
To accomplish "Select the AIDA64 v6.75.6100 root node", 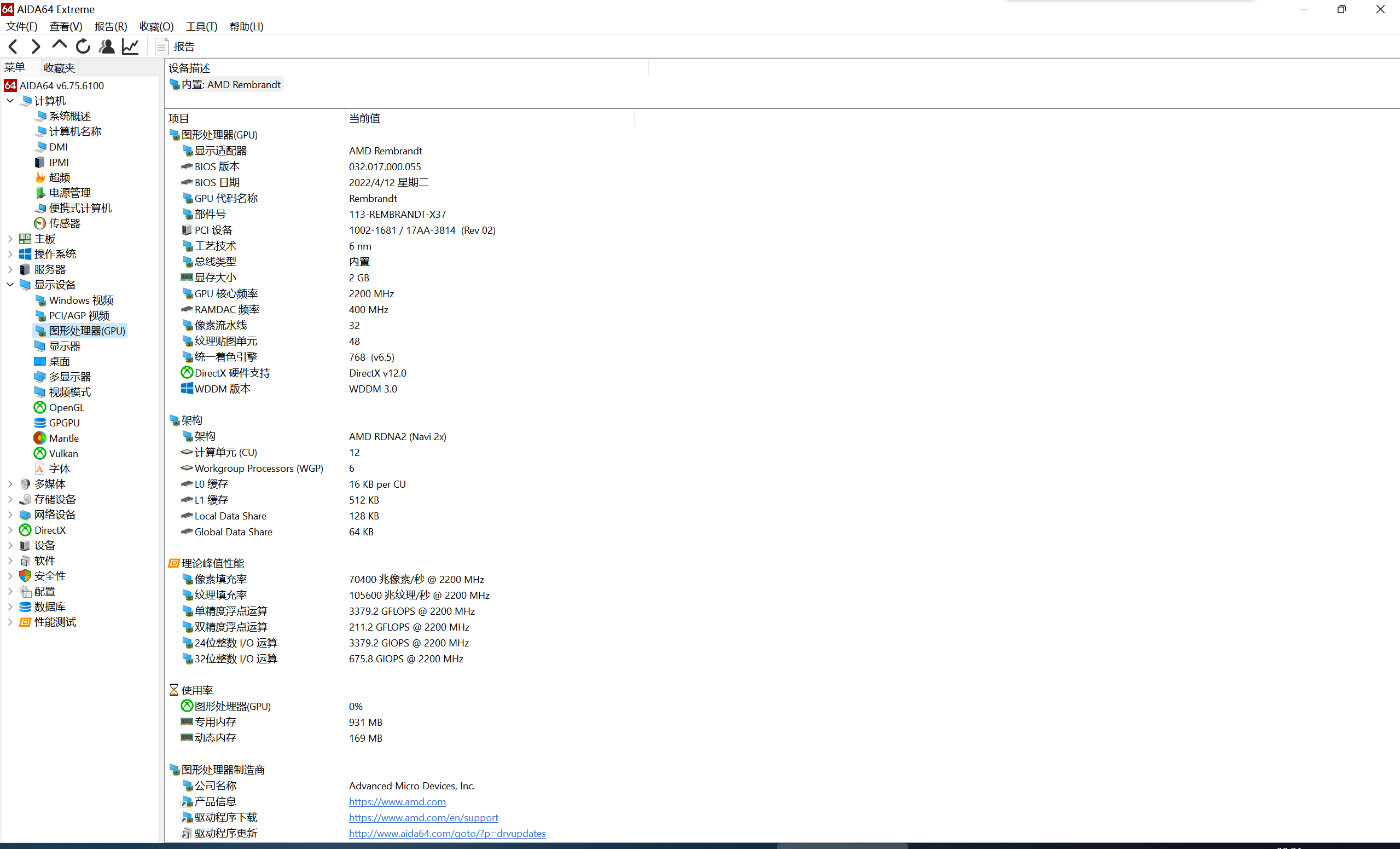I will tap(61, 85).
